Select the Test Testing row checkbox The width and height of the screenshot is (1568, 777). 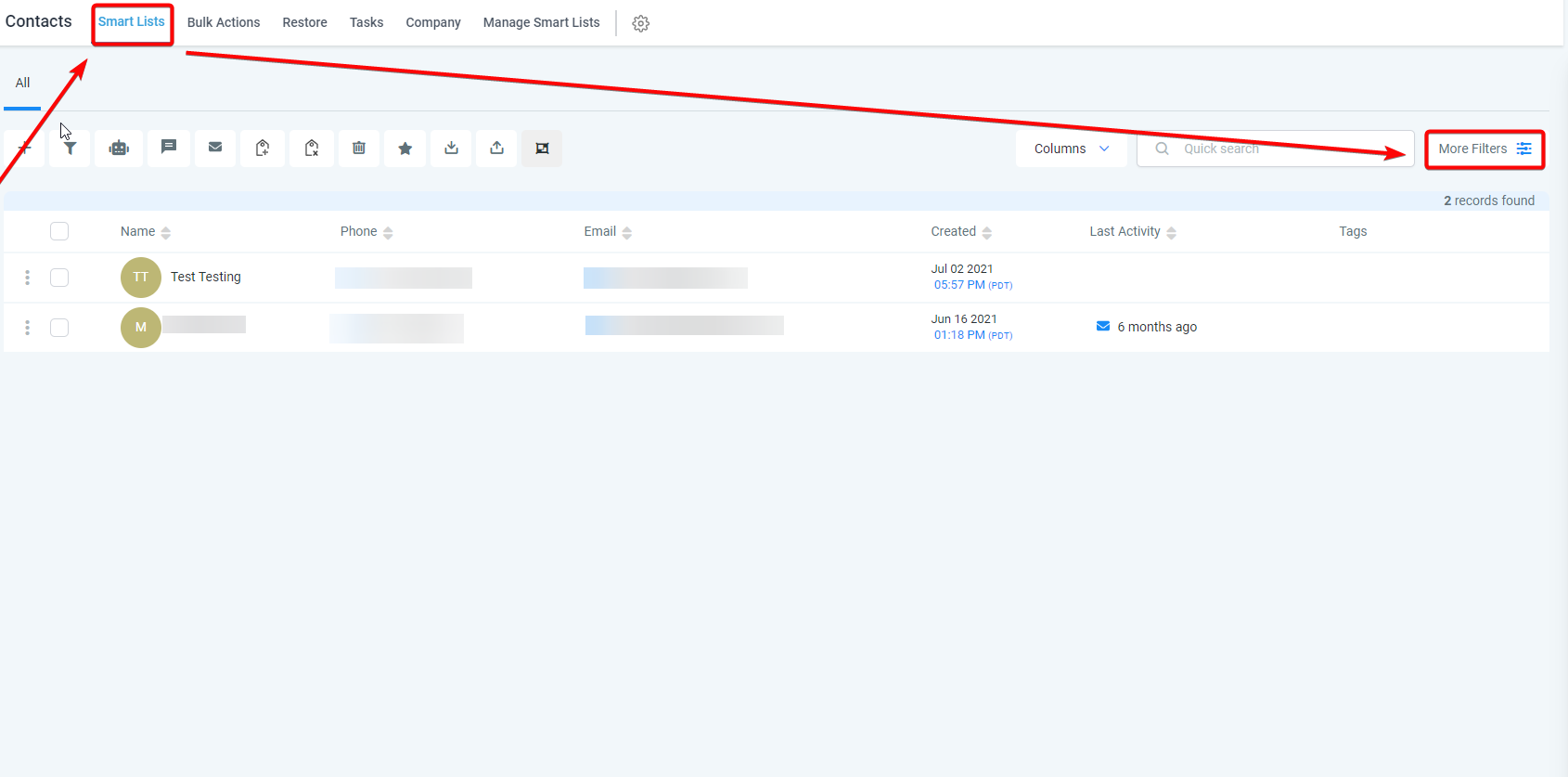[x=59, y=278]
